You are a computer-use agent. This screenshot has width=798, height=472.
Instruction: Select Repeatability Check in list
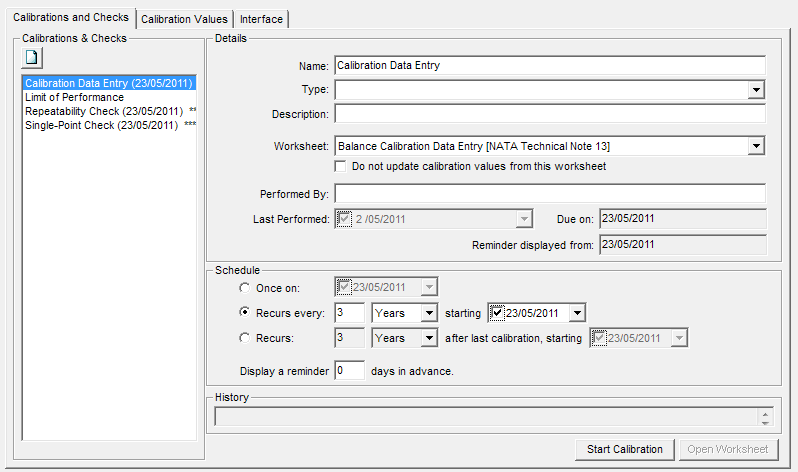[x=103, y=111]
